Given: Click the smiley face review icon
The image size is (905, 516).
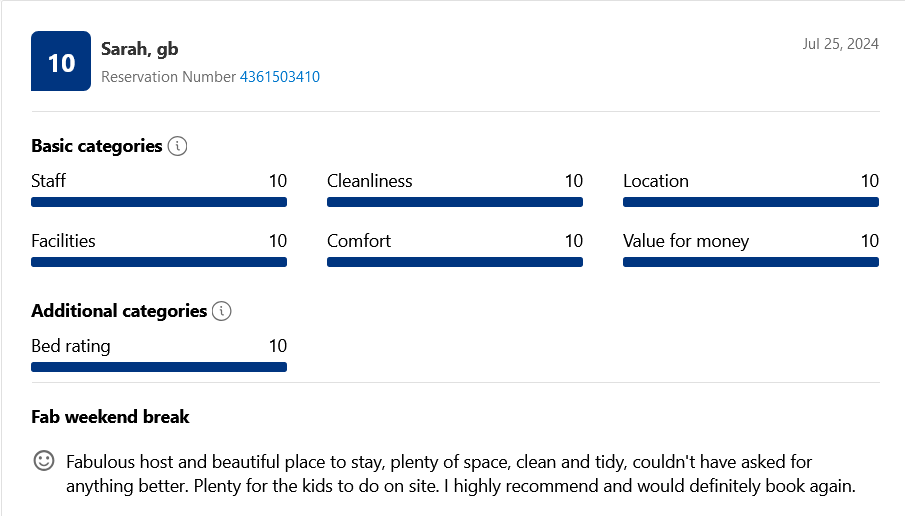Looking at the screenshot, I should tap(44, 461).
